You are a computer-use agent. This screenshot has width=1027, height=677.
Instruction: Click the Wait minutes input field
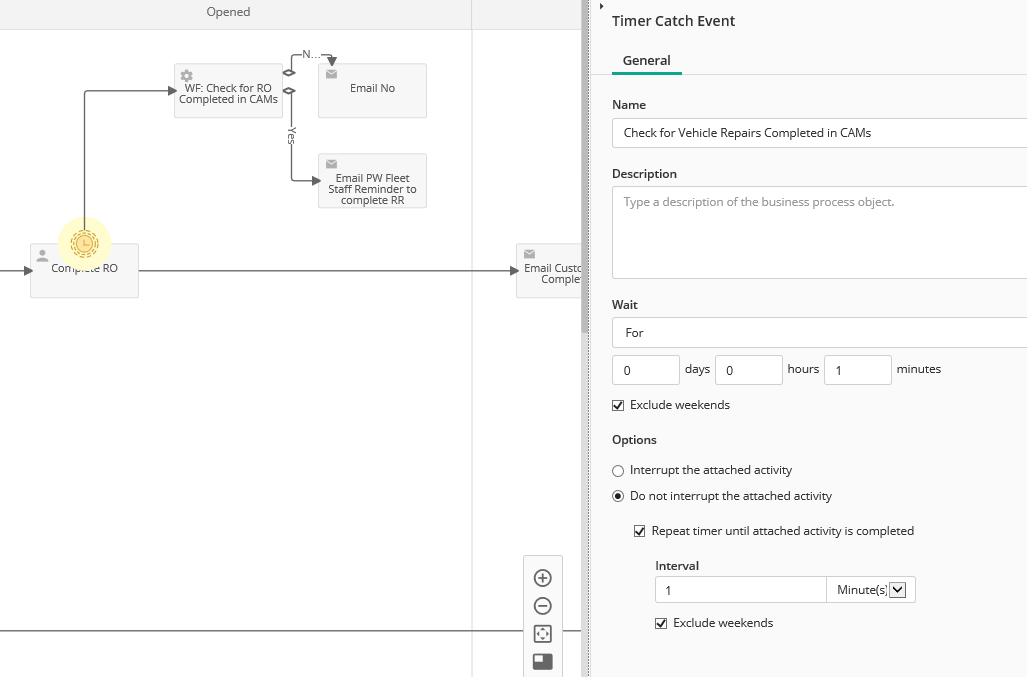coord(857,370)
